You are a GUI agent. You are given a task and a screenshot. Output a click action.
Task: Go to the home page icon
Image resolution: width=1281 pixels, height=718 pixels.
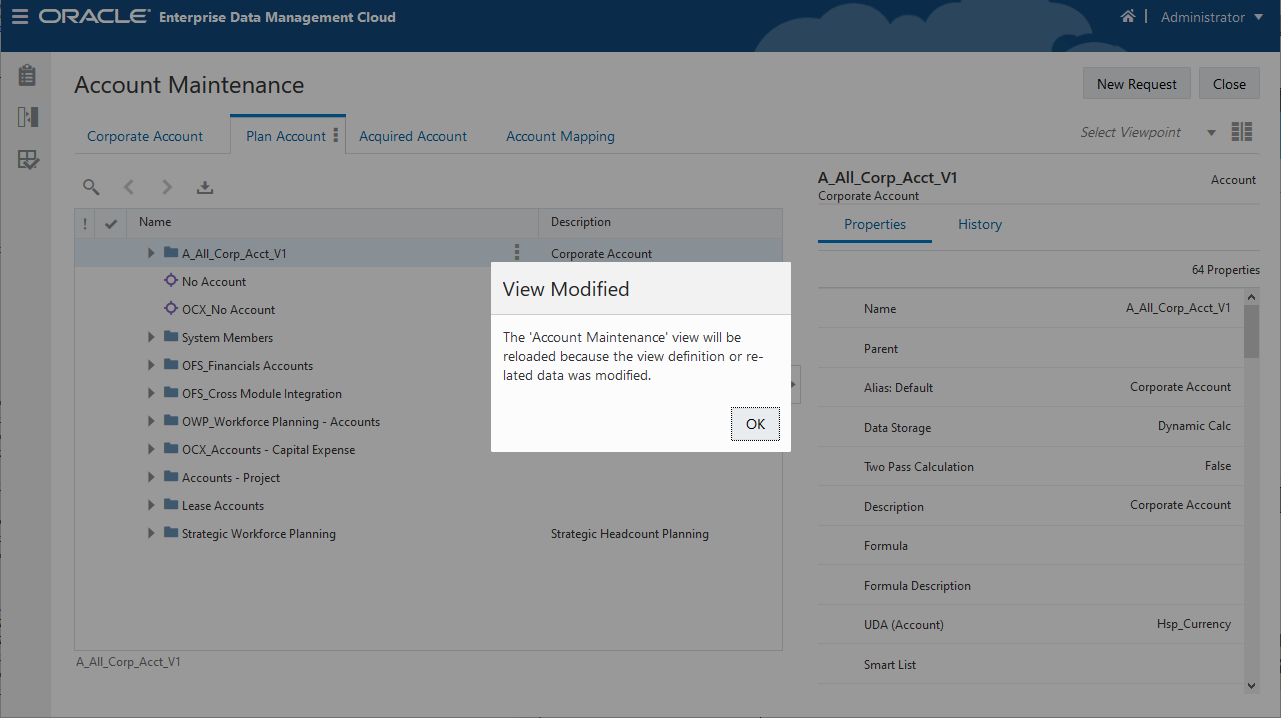(x=1128, y=17)
